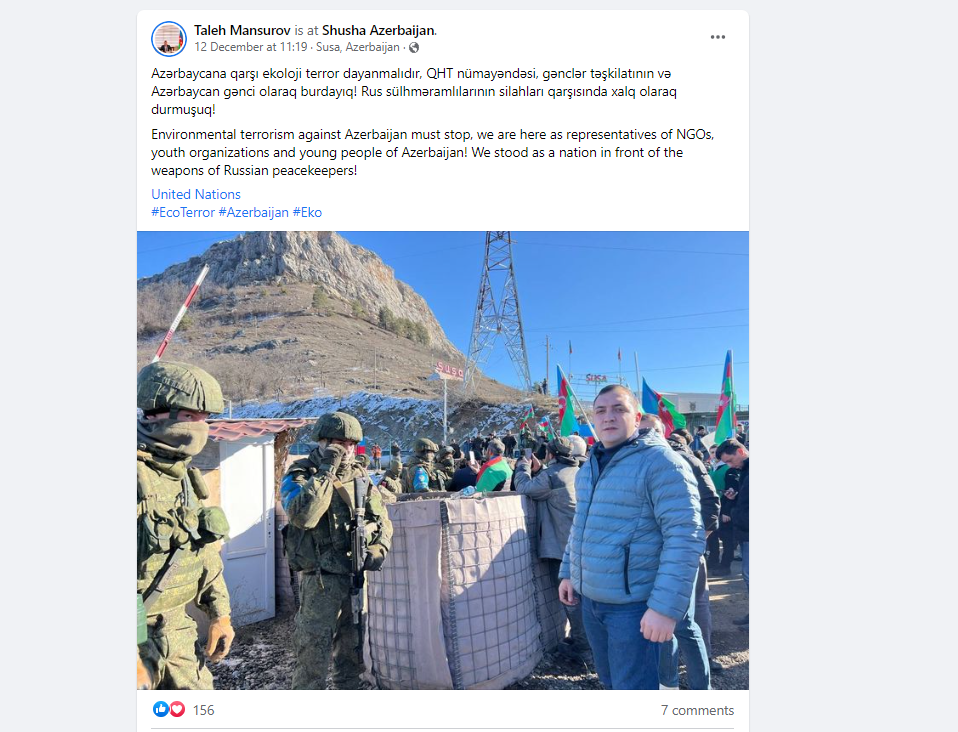View the 156 reactions count
This screenshot has height=732, width=958.
coord(203,710)
